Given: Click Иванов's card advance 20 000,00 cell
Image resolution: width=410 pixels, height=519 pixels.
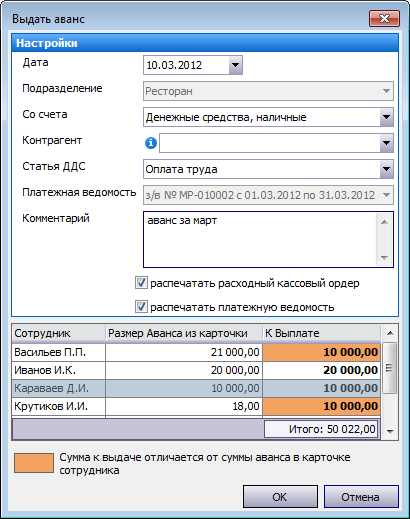Looking at the screenshot, I should [x=184, y=370].
